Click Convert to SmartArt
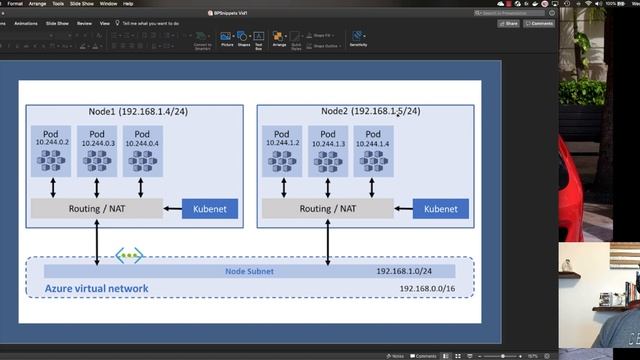This screenshot has height=360, width=640. pos(202,41)
